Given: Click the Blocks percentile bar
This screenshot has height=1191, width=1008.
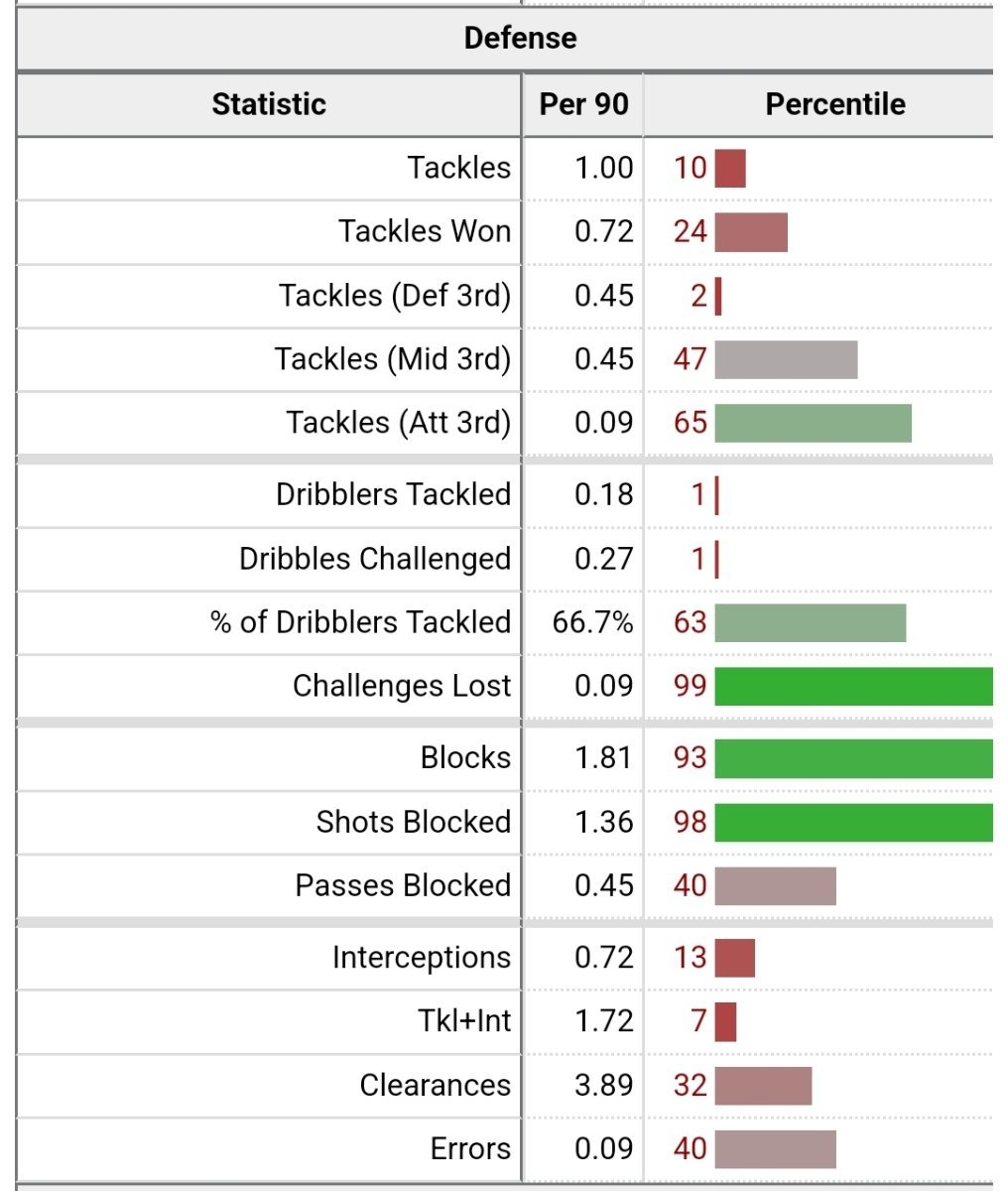Looking at the screenshot, I should pos(854,758).
